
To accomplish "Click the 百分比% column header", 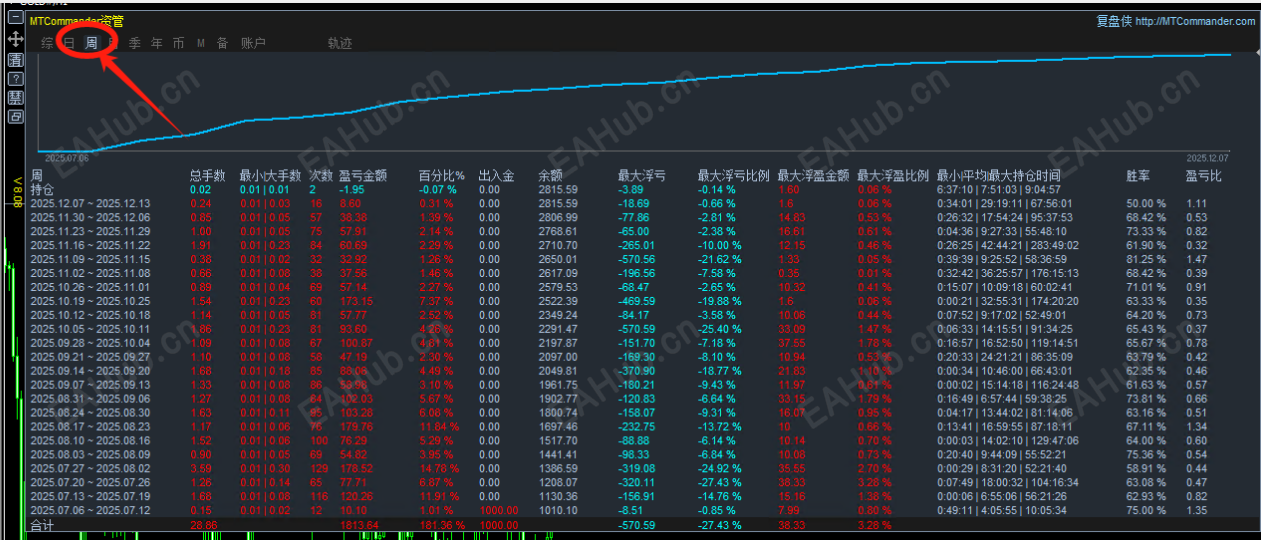I will (x=441, y=176).
